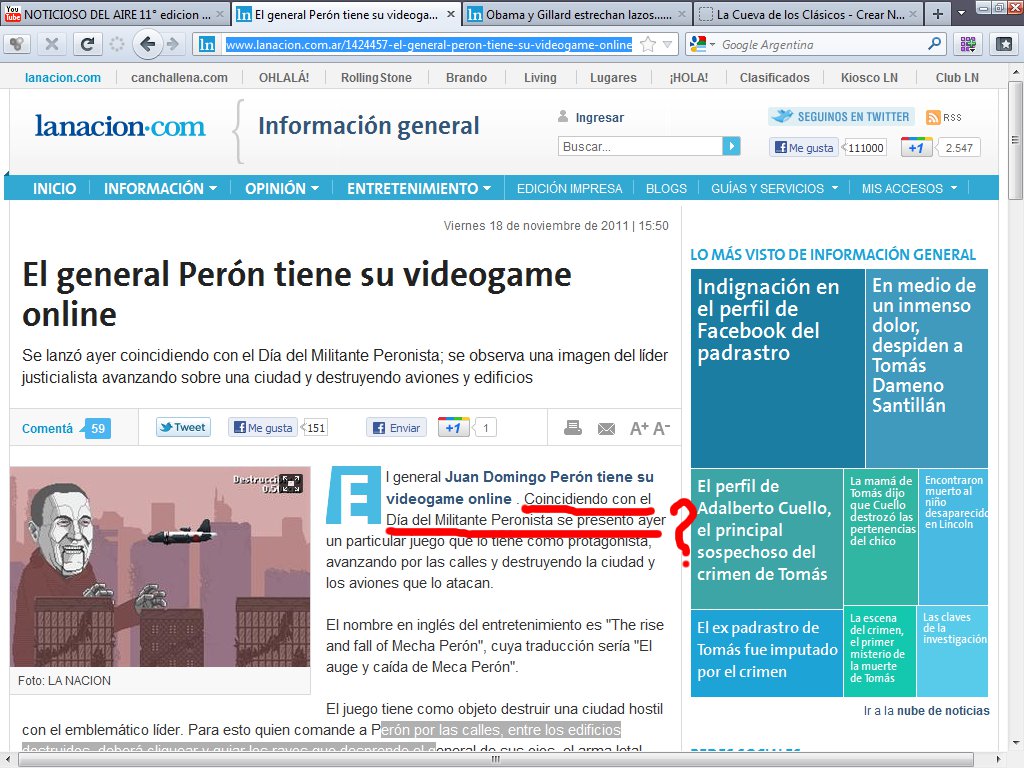Increase text size with A+ icon
Screen dimensions: 1024x768
pos(639,428)
